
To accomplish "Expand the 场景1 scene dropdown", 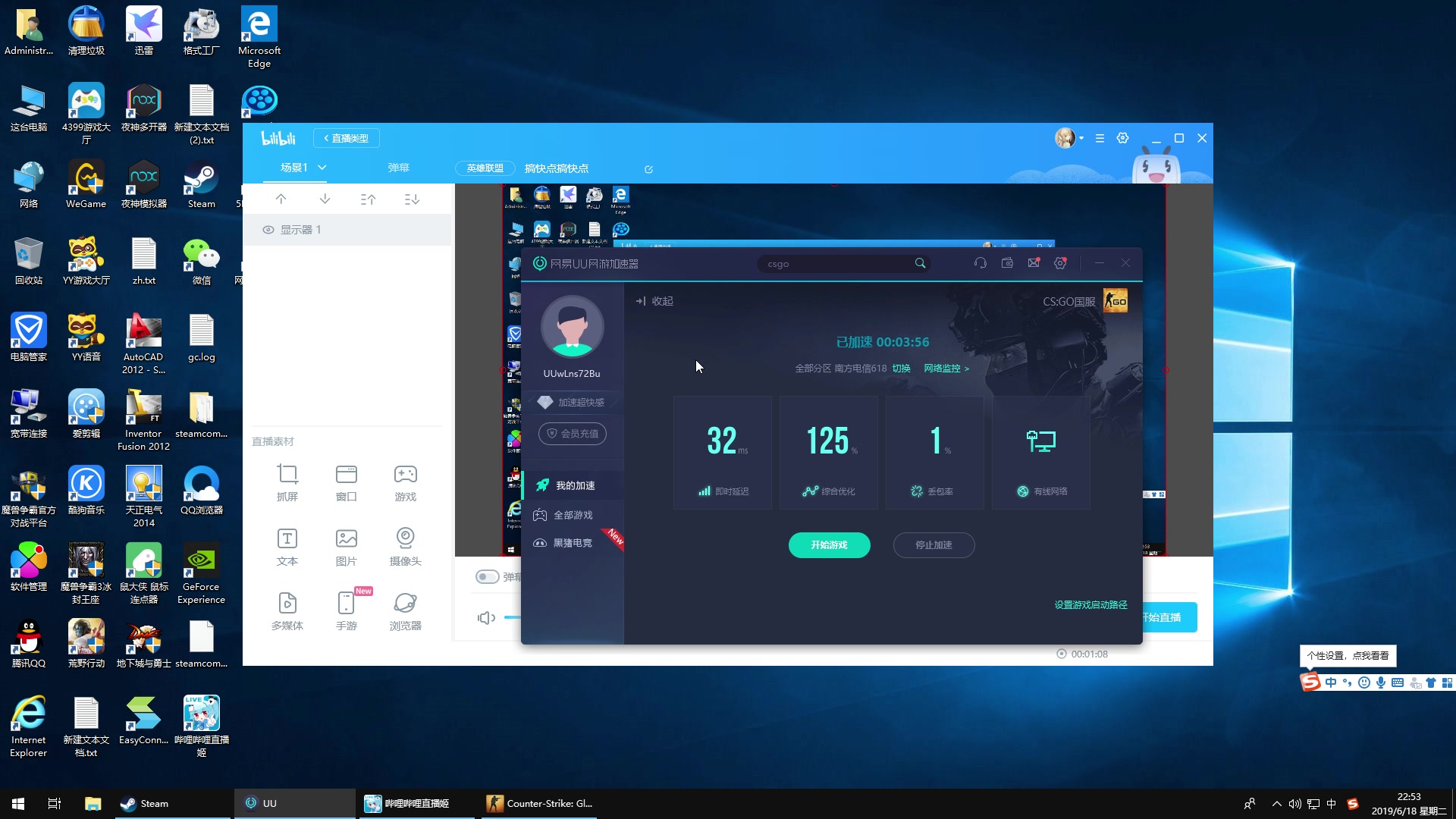I will tap(322, 168).
